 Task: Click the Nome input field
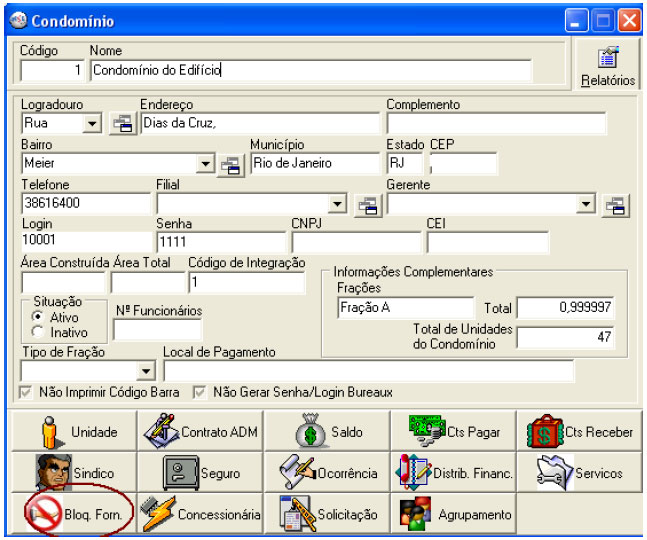[x=311, y=70]
